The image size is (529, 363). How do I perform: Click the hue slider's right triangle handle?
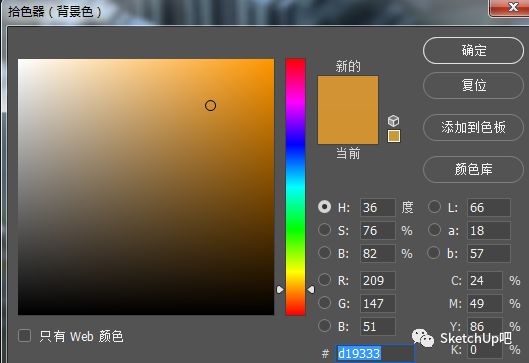pos(311,289)
